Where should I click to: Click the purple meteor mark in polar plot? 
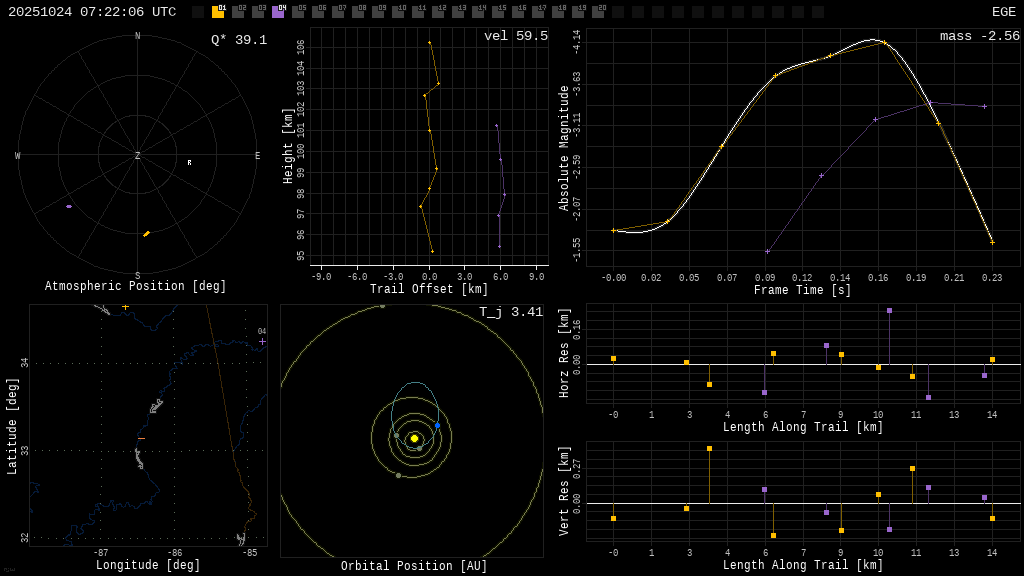[69, 206]
